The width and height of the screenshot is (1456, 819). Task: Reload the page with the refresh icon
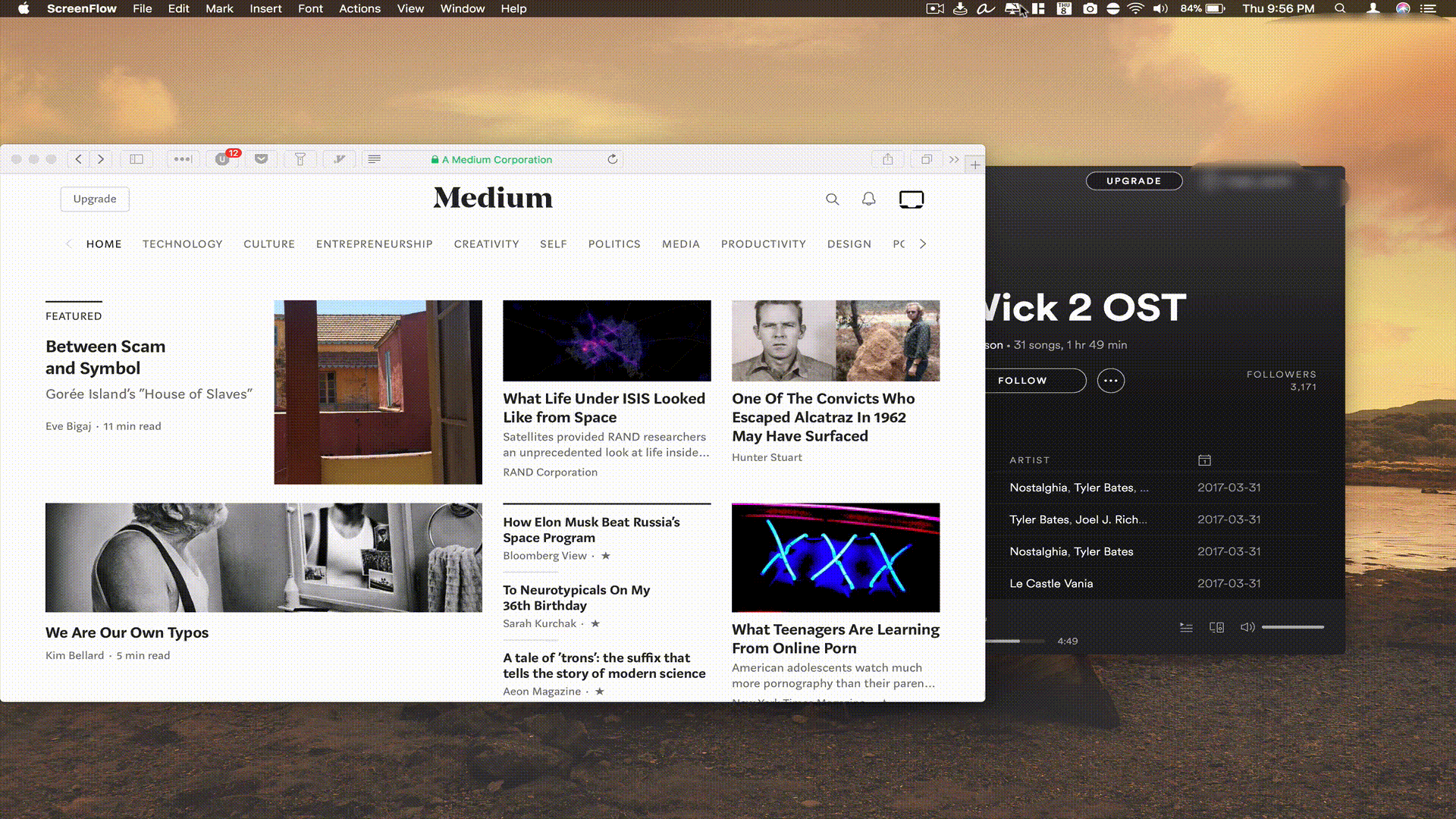coord(612,159)
